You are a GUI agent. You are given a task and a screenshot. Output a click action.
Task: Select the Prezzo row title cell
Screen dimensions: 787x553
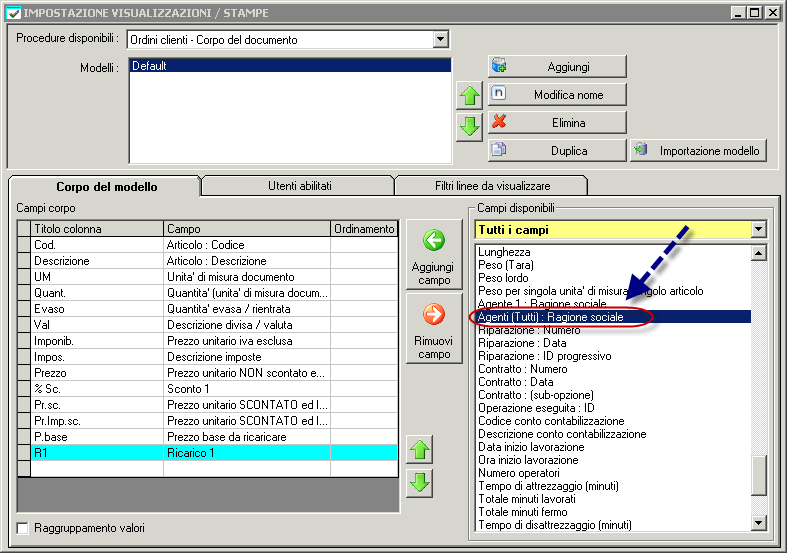pyautogui.click(x=97, y=373)
